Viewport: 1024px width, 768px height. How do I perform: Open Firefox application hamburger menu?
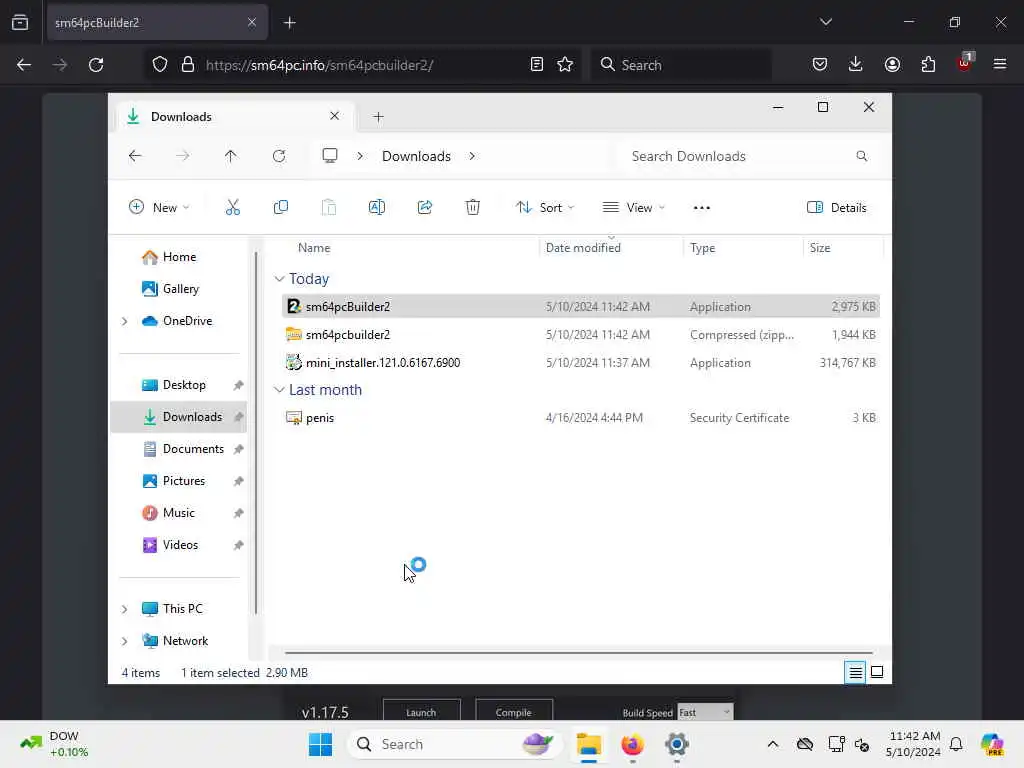point(999,64)
